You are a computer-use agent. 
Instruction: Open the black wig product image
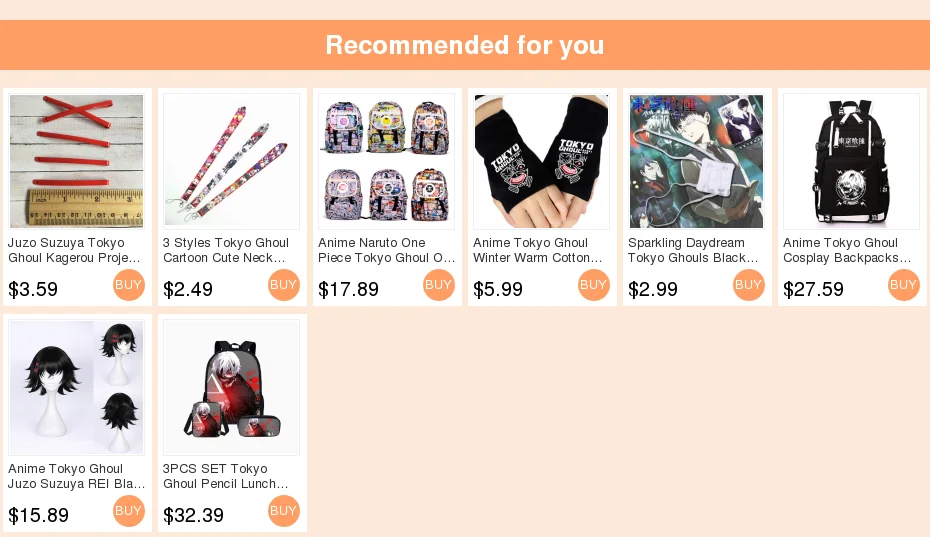(x=77, y=387)
